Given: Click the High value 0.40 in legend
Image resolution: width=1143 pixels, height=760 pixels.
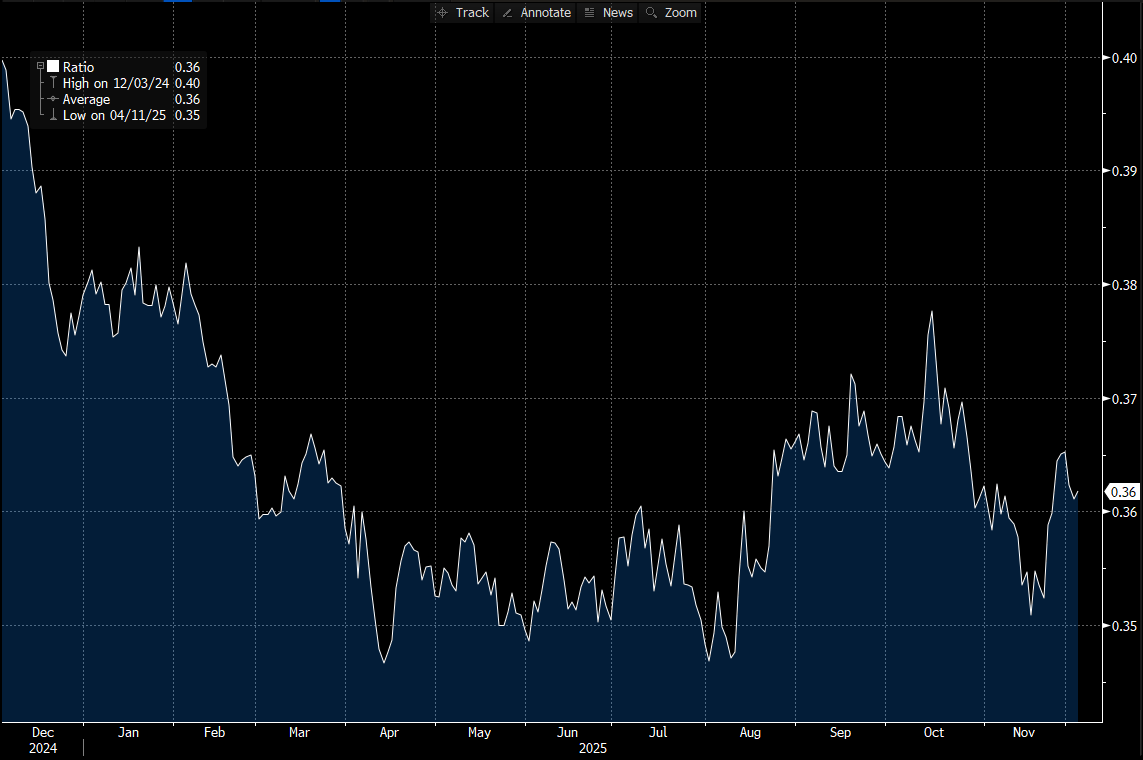Looking at the screenshot, I should (187, 83).
